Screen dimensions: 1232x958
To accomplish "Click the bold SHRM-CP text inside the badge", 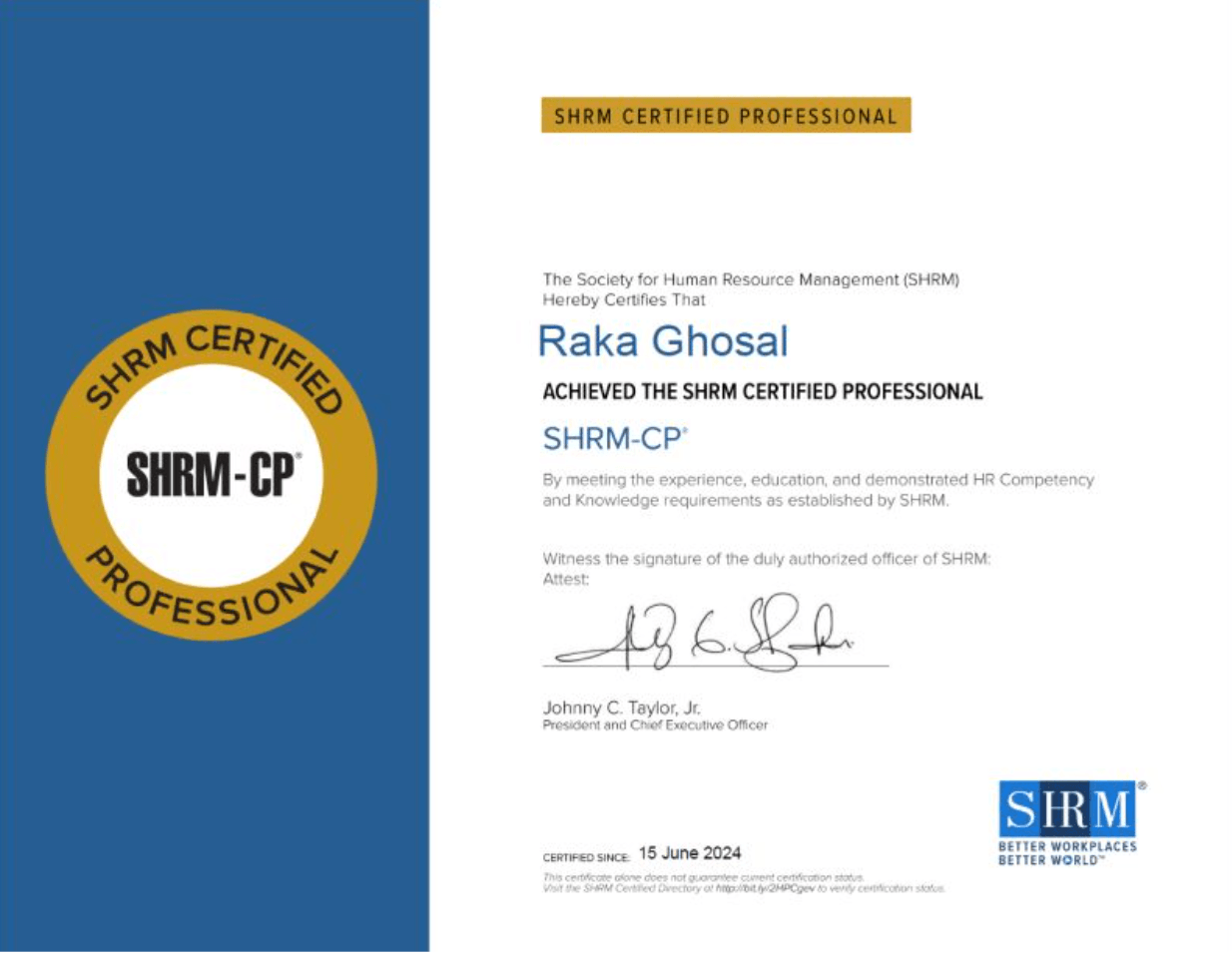I will pyautogui.click(x=212, y=474).
